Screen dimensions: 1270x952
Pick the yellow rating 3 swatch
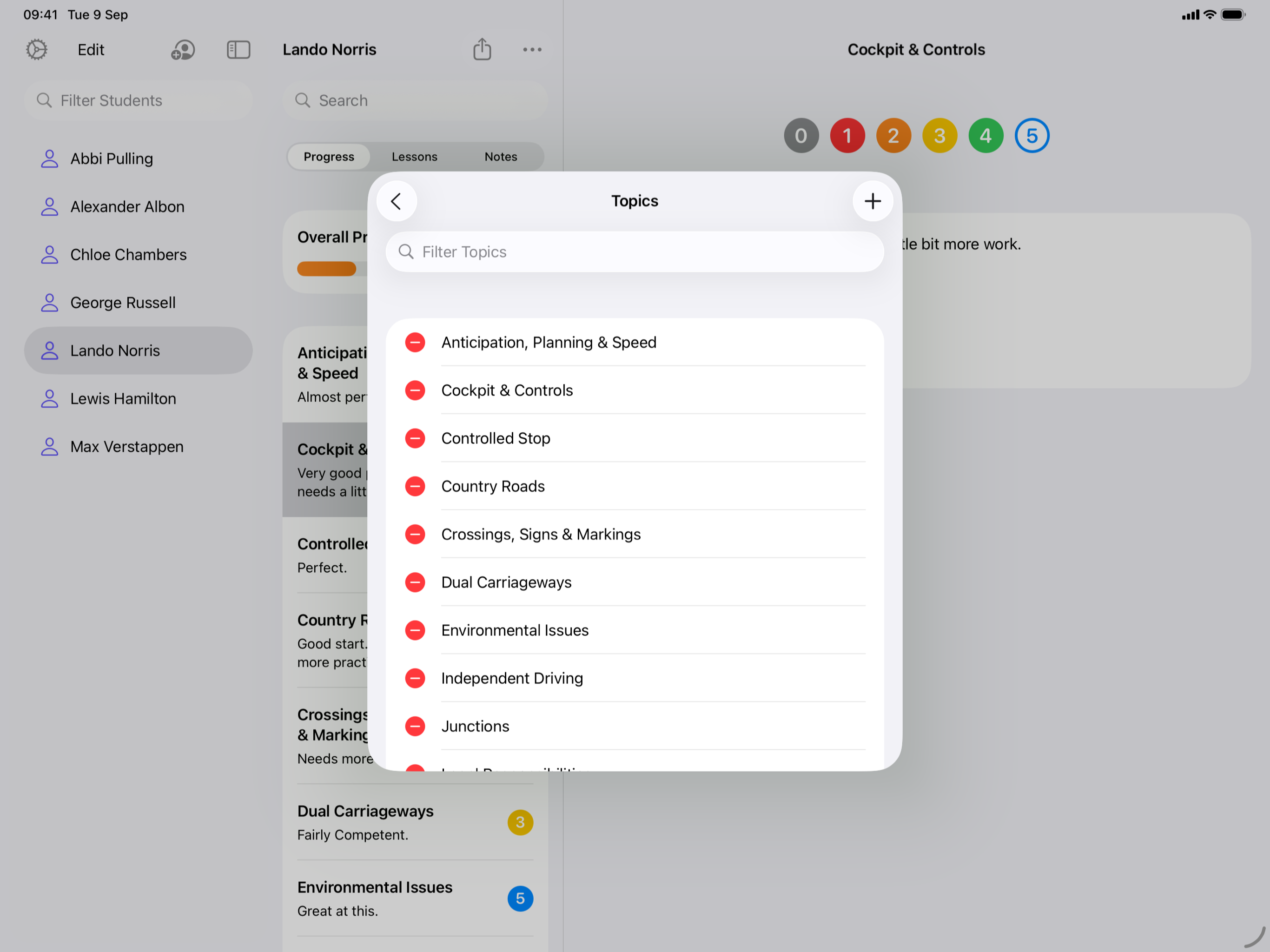point(939,136)
